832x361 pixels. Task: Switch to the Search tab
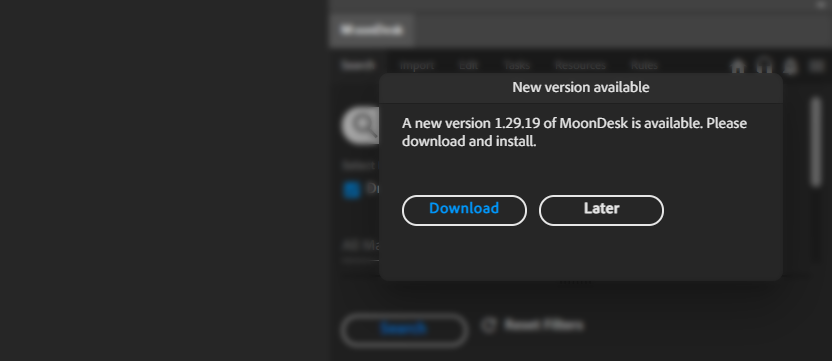(358, 65)
